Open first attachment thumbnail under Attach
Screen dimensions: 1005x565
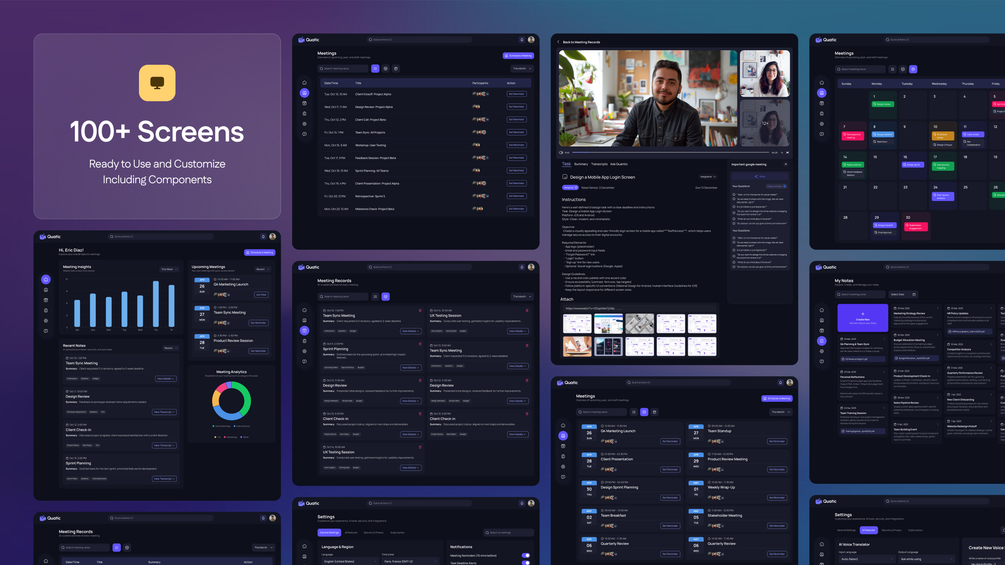[577, 323]
